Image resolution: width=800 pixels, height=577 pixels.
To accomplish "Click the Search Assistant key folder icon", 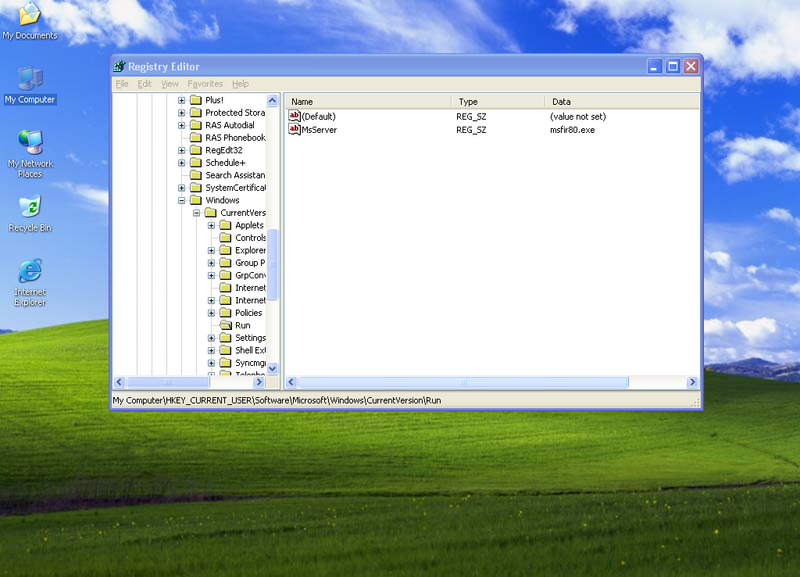I will (196, 175).
